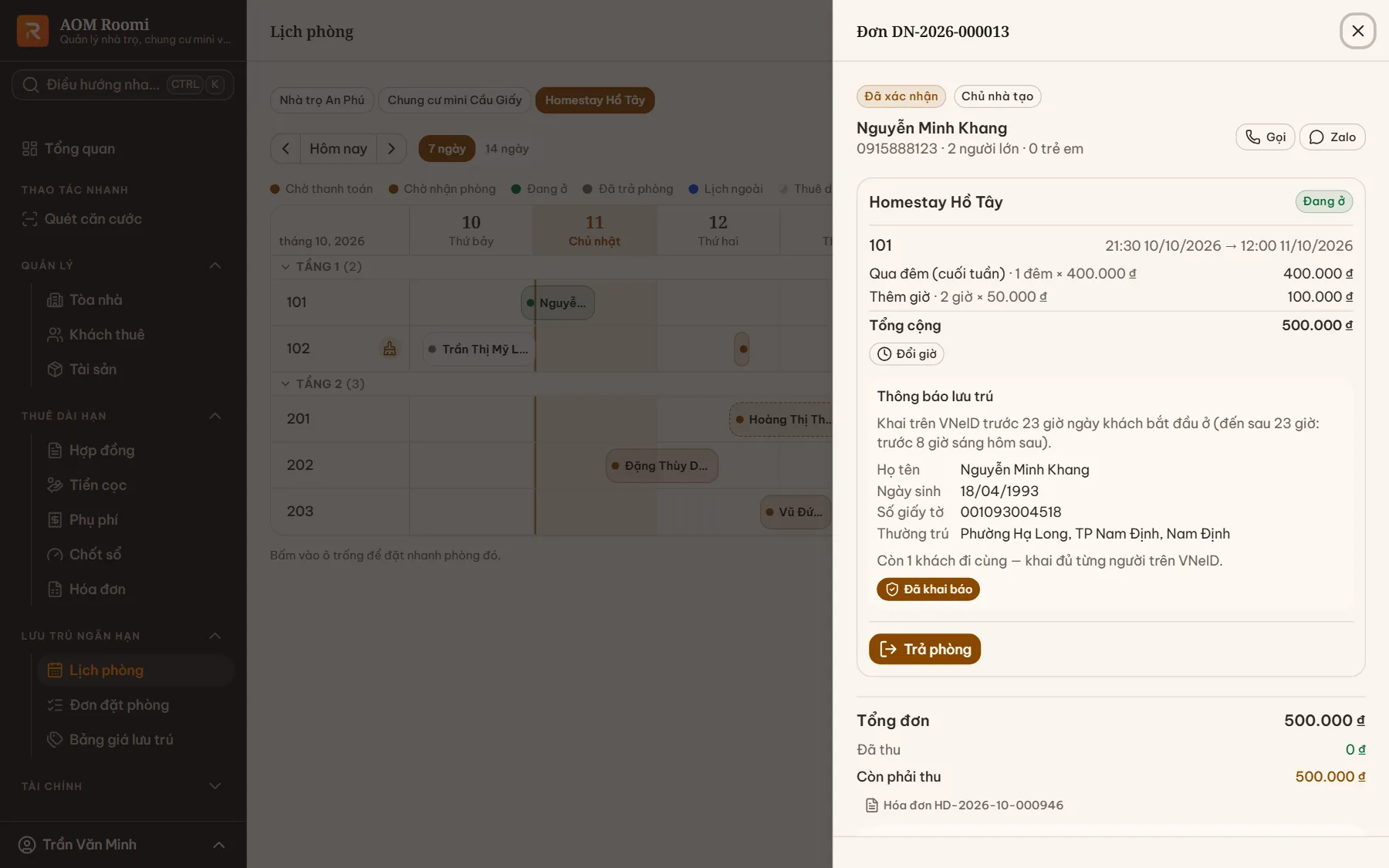Go to previous calendar period arrow

286,148
